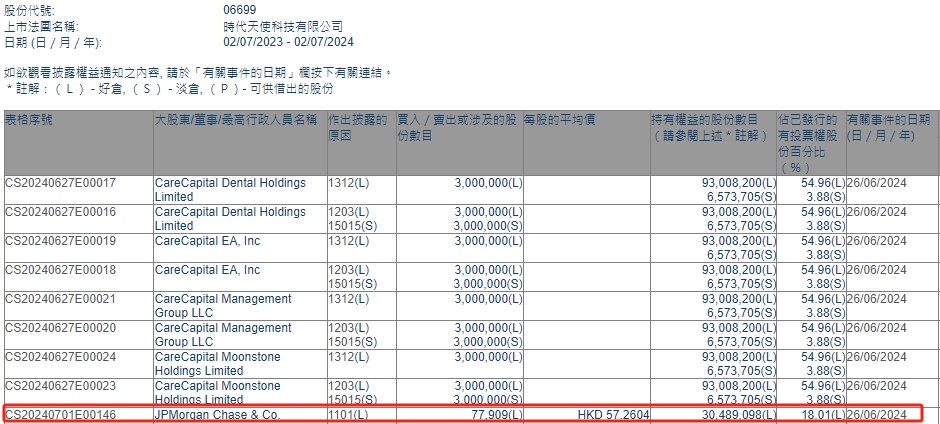Click reason code 1101(L)
The image size is (940, 424).
point(349,414)
